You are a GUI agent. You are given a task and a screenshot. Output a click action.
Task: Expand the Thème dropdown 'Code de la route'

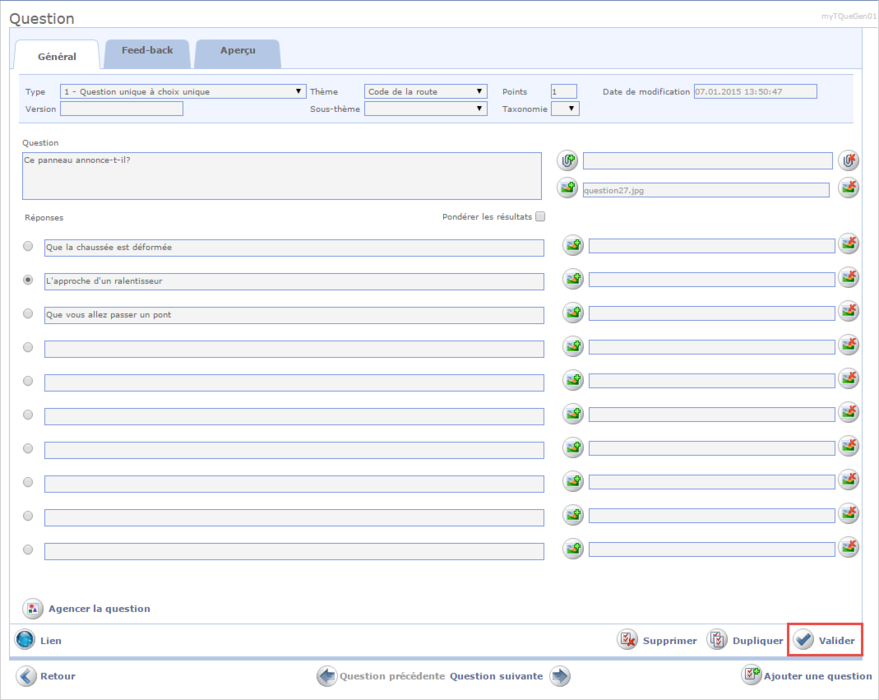point(425,91)
